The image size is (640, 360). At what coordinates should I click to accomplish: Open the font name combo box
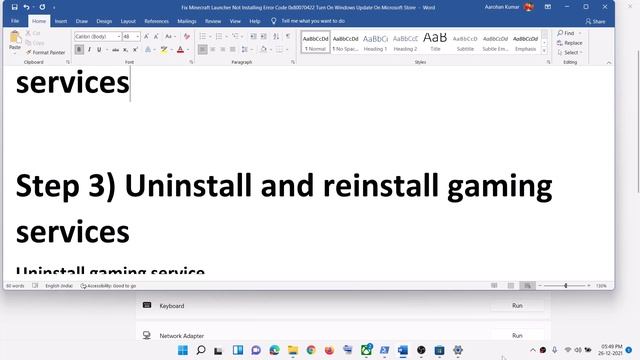(98, 37)
